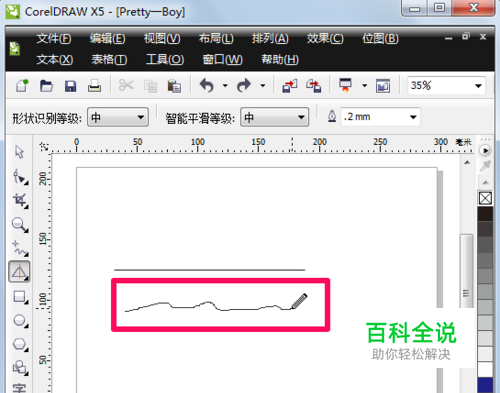Click the palette flyout arrow button

coord(485,151)
